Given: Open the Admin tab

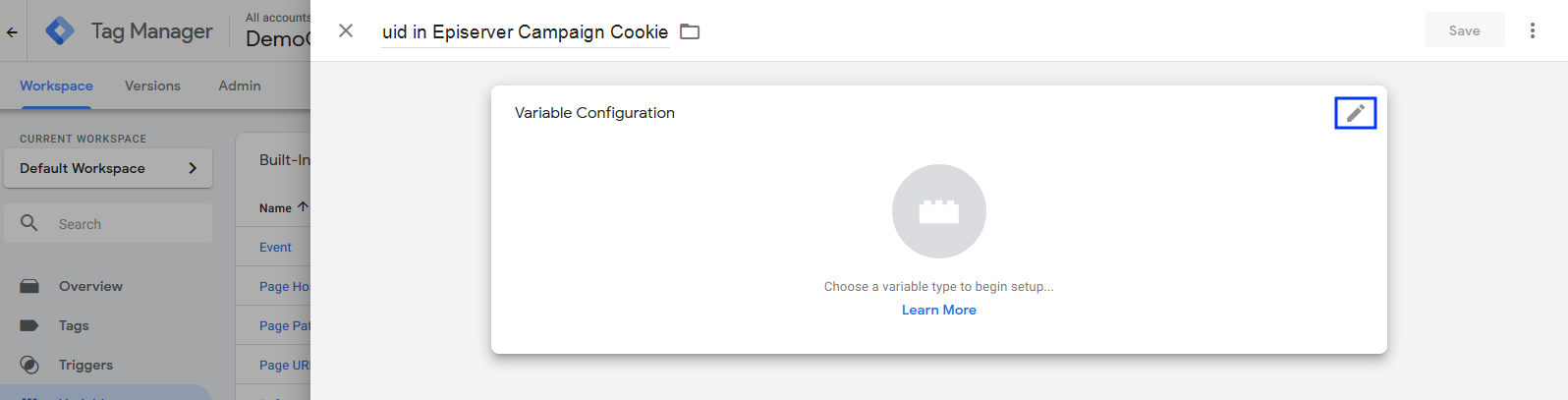Looking at the screenshot, I should click(240, 86).
